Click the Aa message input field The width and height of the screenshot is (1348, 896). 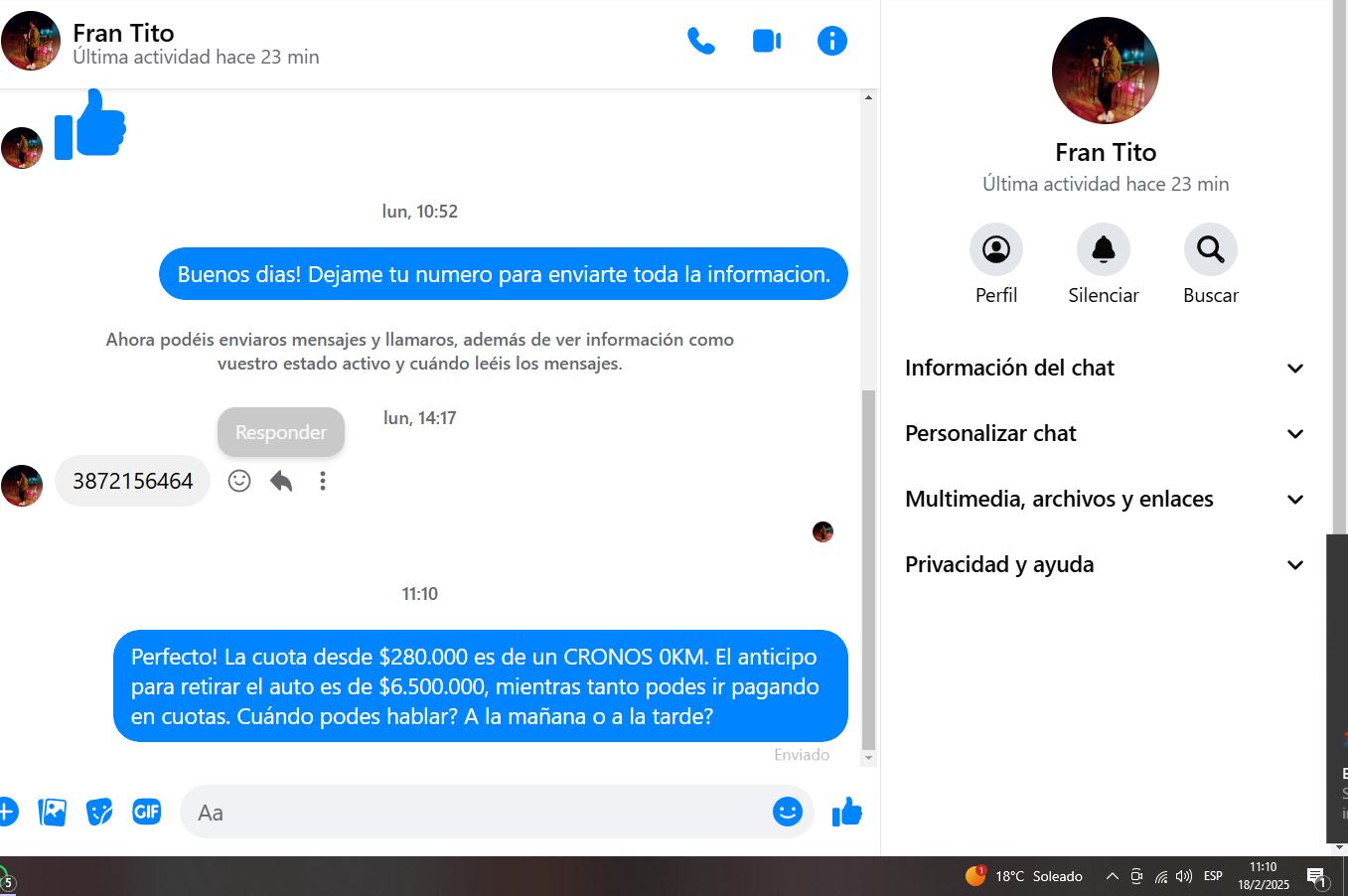coord(477,812)
